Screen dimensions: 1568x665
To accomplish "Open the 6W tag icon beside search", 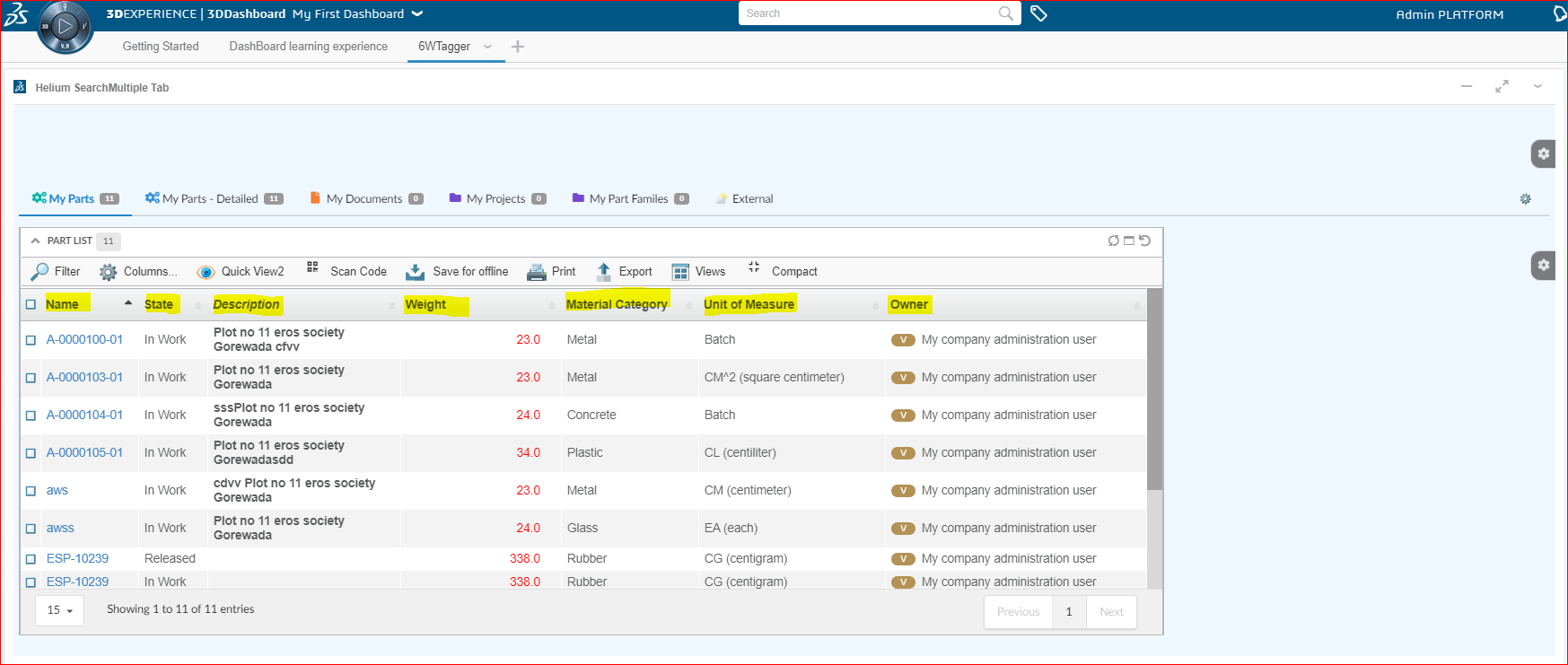I will pyautogui.click(x=1038, y=13).
